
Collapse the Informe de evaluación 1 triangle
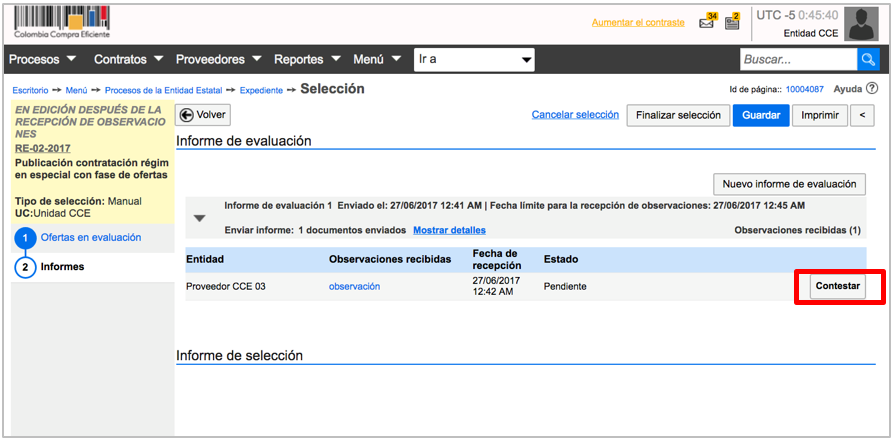coord(200,218)
